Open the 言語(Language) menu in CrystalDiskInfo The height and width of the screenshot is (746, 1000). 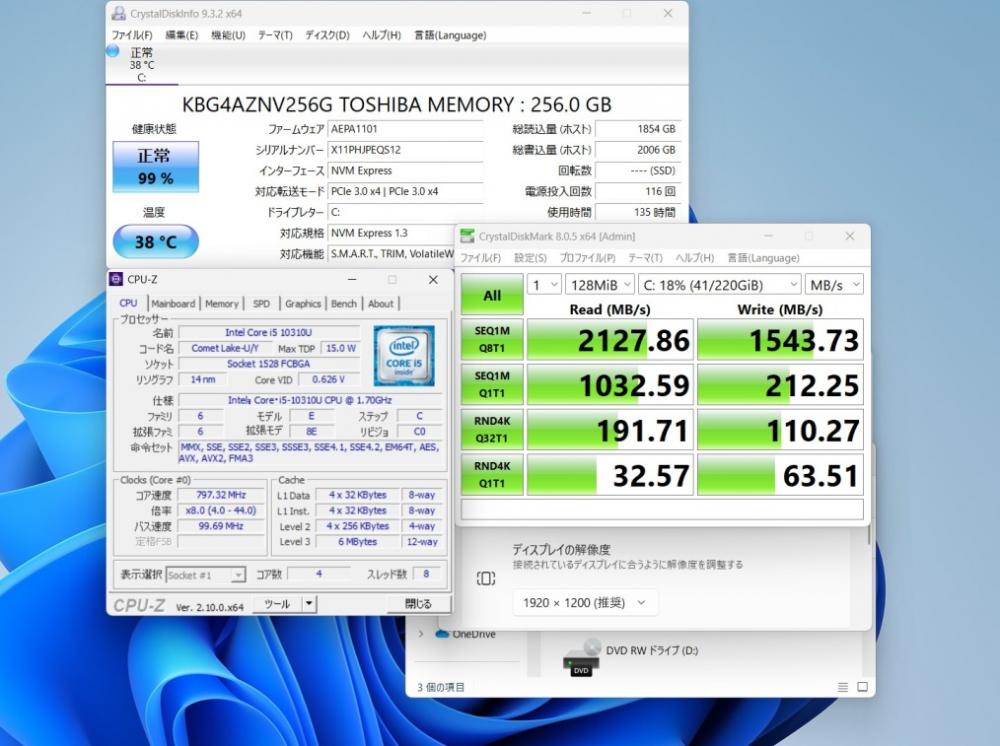450,35
